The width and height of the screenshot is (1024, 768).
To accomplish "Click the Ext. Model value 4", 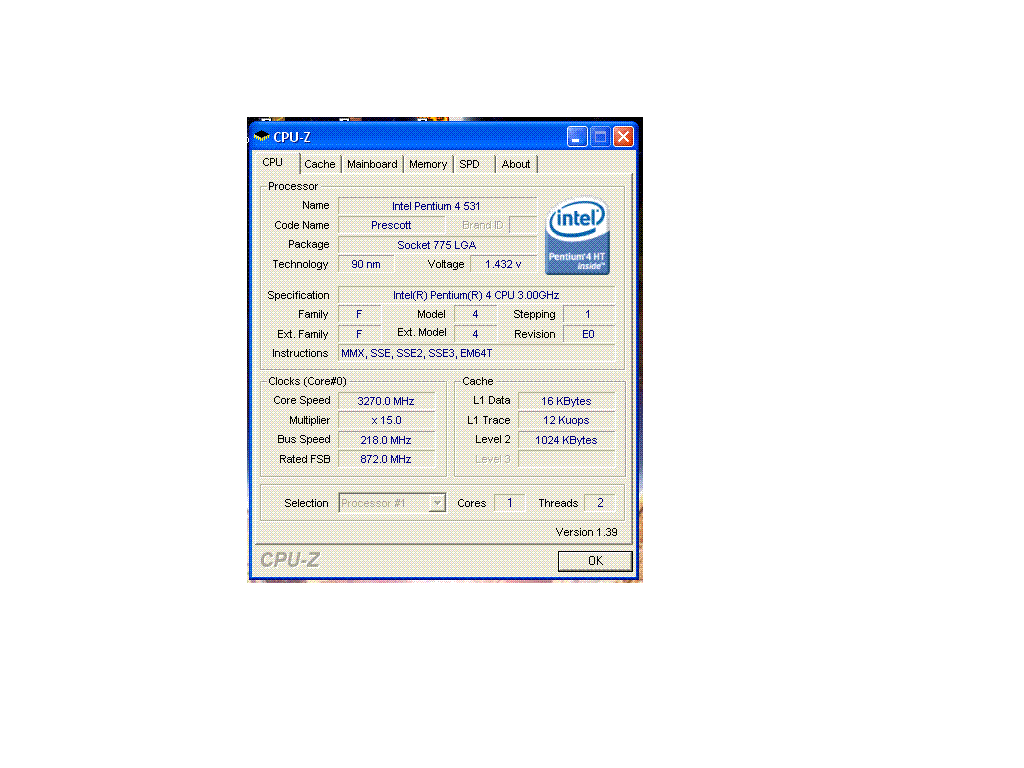I will (x=475, y=334).
